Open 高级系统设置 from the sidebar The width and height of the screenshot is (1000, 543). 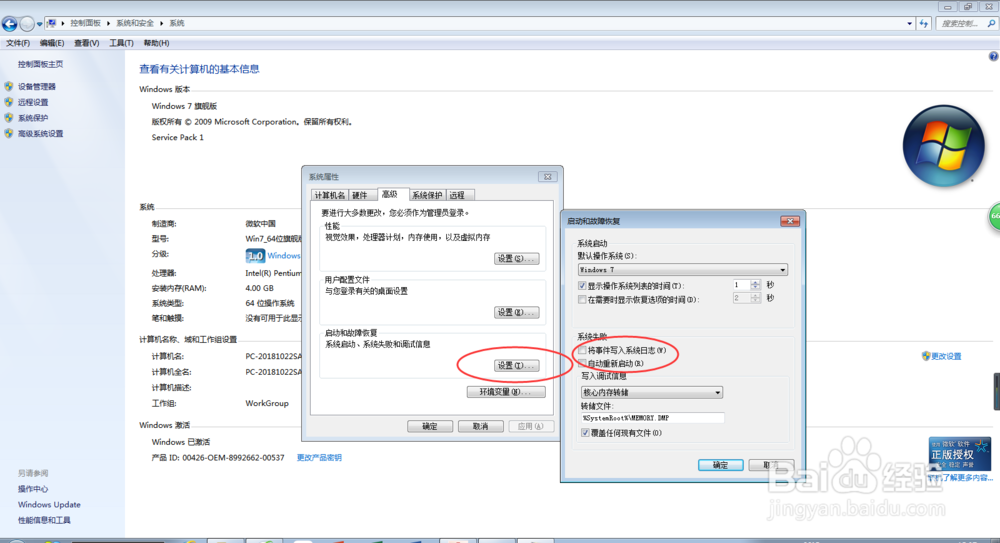40,134
